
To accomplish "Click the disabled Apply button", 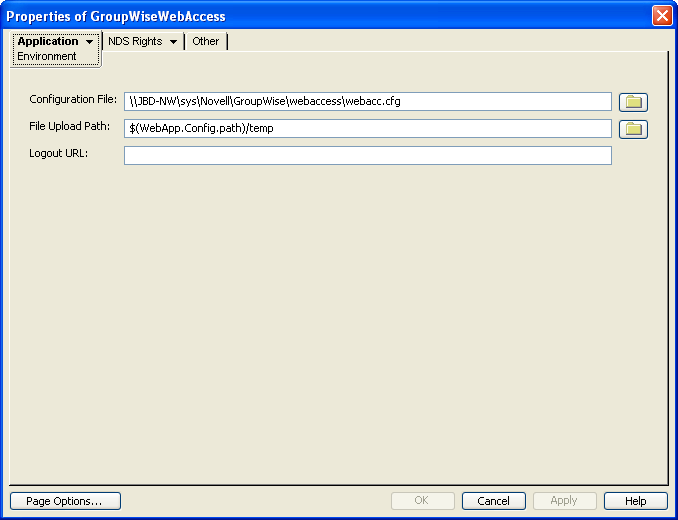I will coord(564,501).
